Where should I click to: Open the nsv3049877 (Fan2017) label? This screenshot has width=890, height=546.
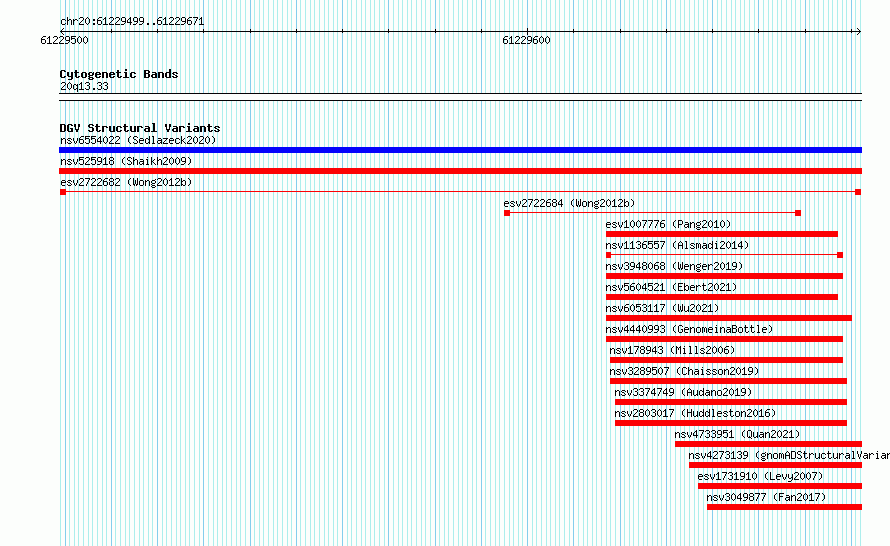pyautogui.click(x=766, y=497)
